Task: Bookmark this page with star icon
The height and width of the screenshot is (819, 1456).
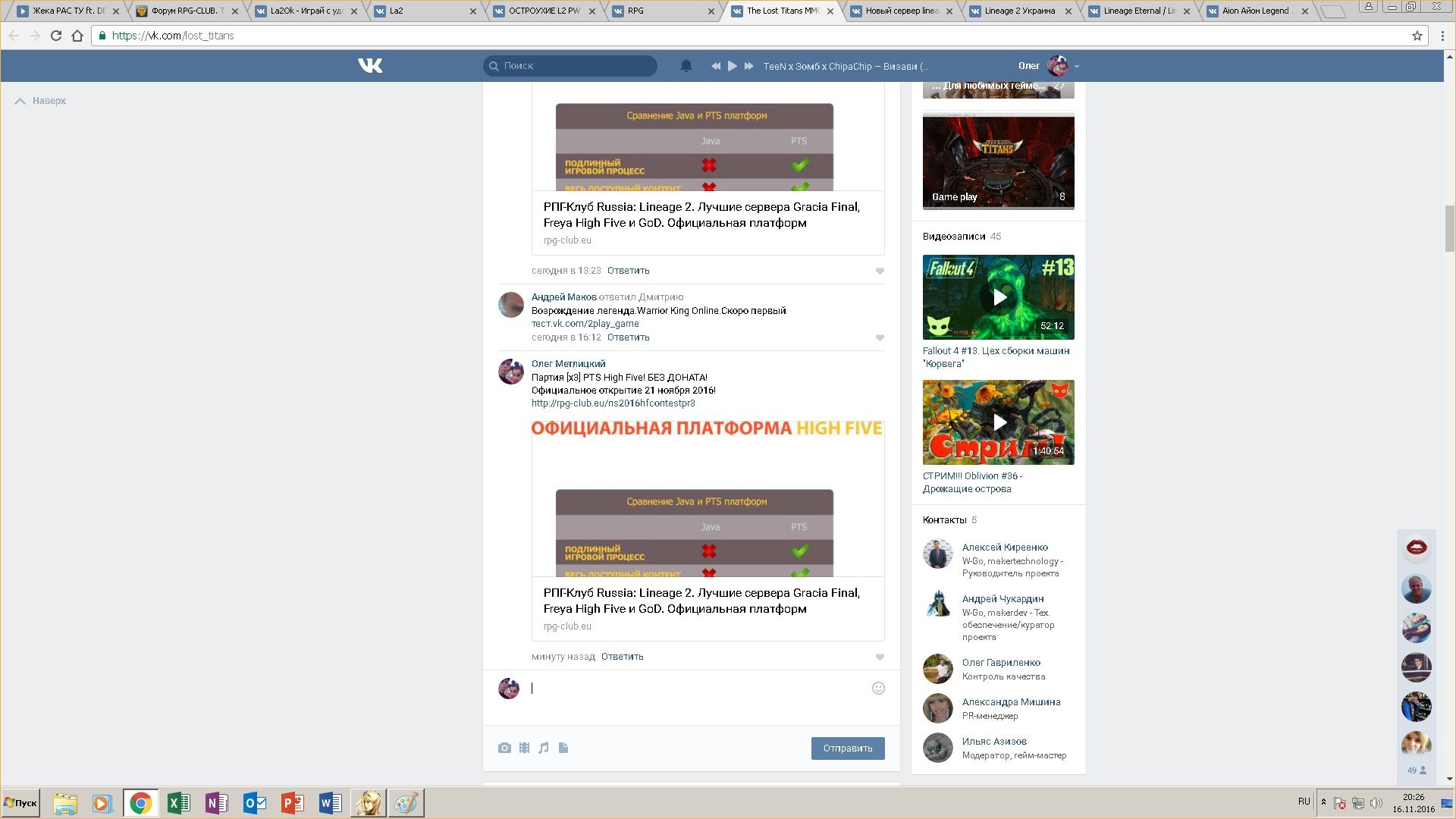Action: (1417, 36)
